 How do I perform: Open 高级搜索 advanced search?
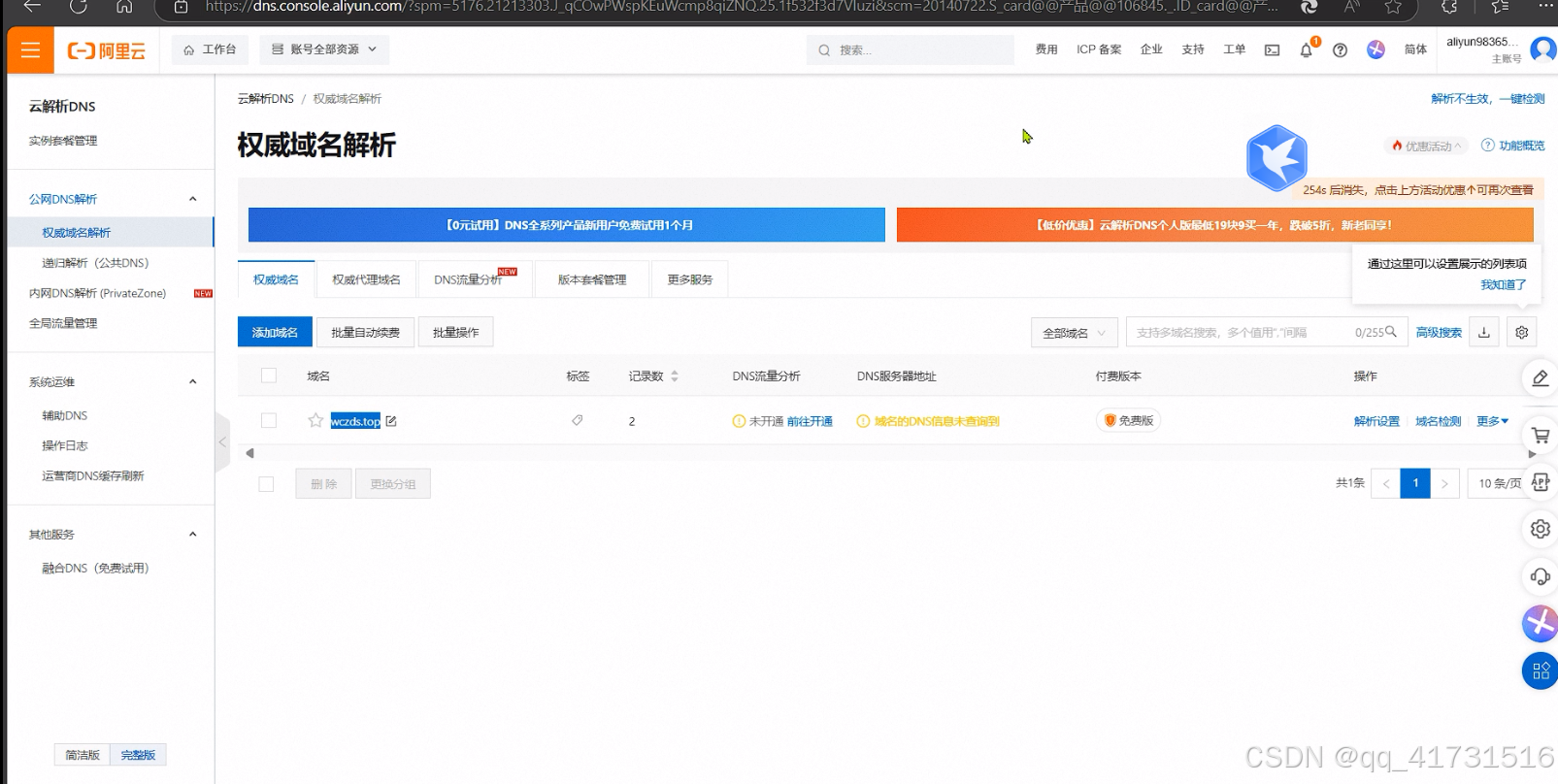tap(1439, 333)
